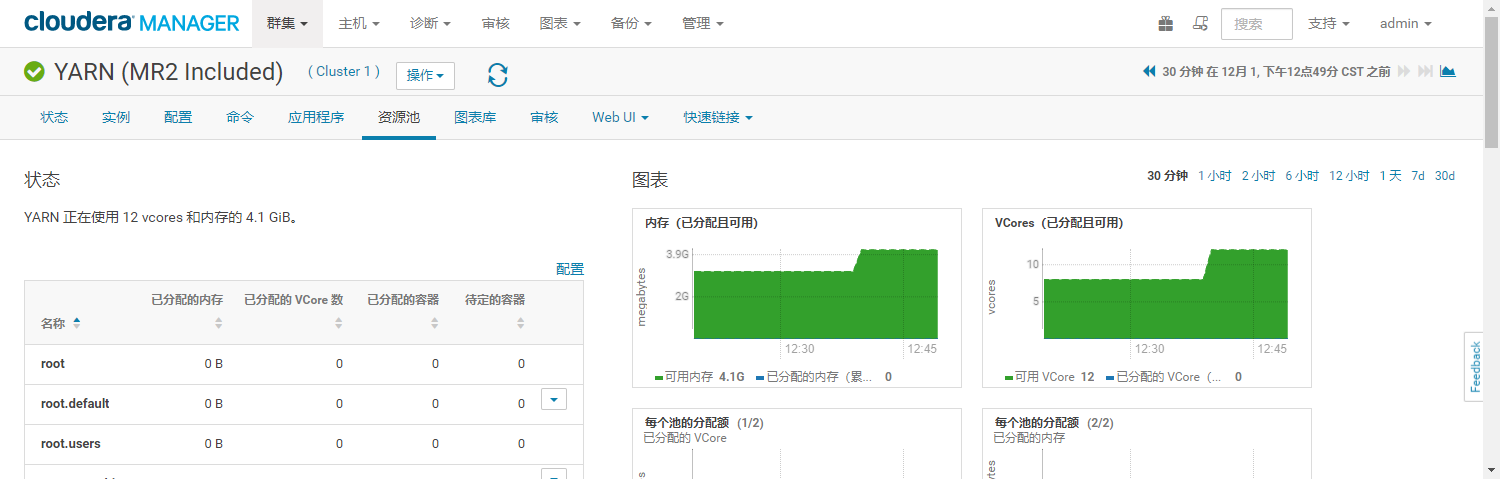Screen dimensions: 1500x479
Task: Jump to the current time with the skip-to-end icon
Action: click(x=1426, y=72)
